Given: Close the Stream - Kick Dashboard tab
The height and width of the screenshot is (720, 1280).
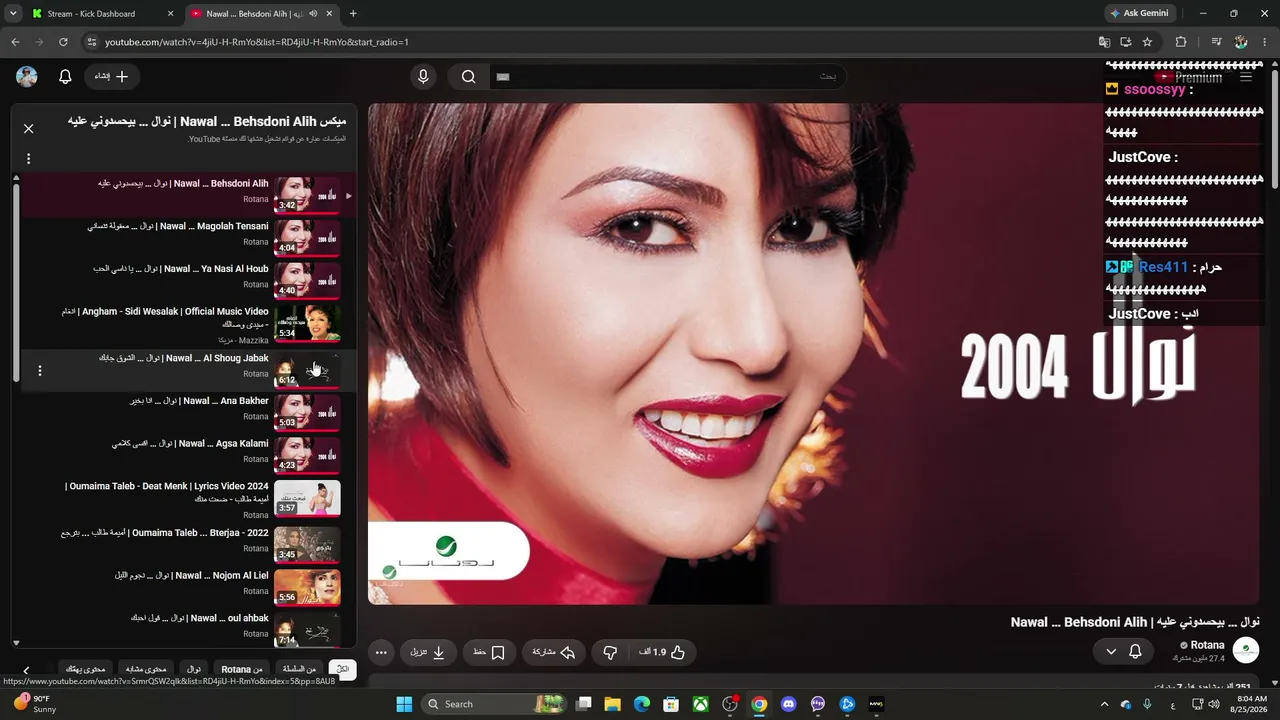Looking at the screenshot, I should 170,14.
